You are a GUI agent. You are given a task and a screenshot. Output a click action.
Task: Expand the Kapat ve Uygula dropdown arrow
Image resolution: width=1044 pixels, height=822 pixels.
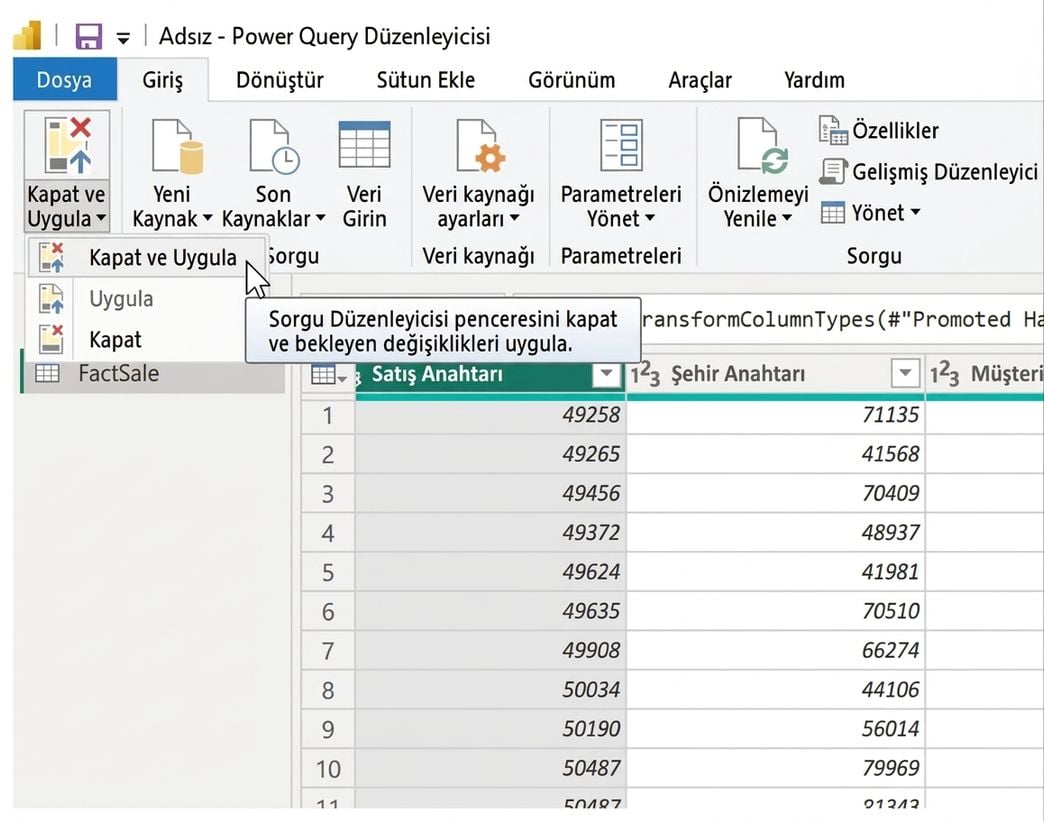point(101,218)
